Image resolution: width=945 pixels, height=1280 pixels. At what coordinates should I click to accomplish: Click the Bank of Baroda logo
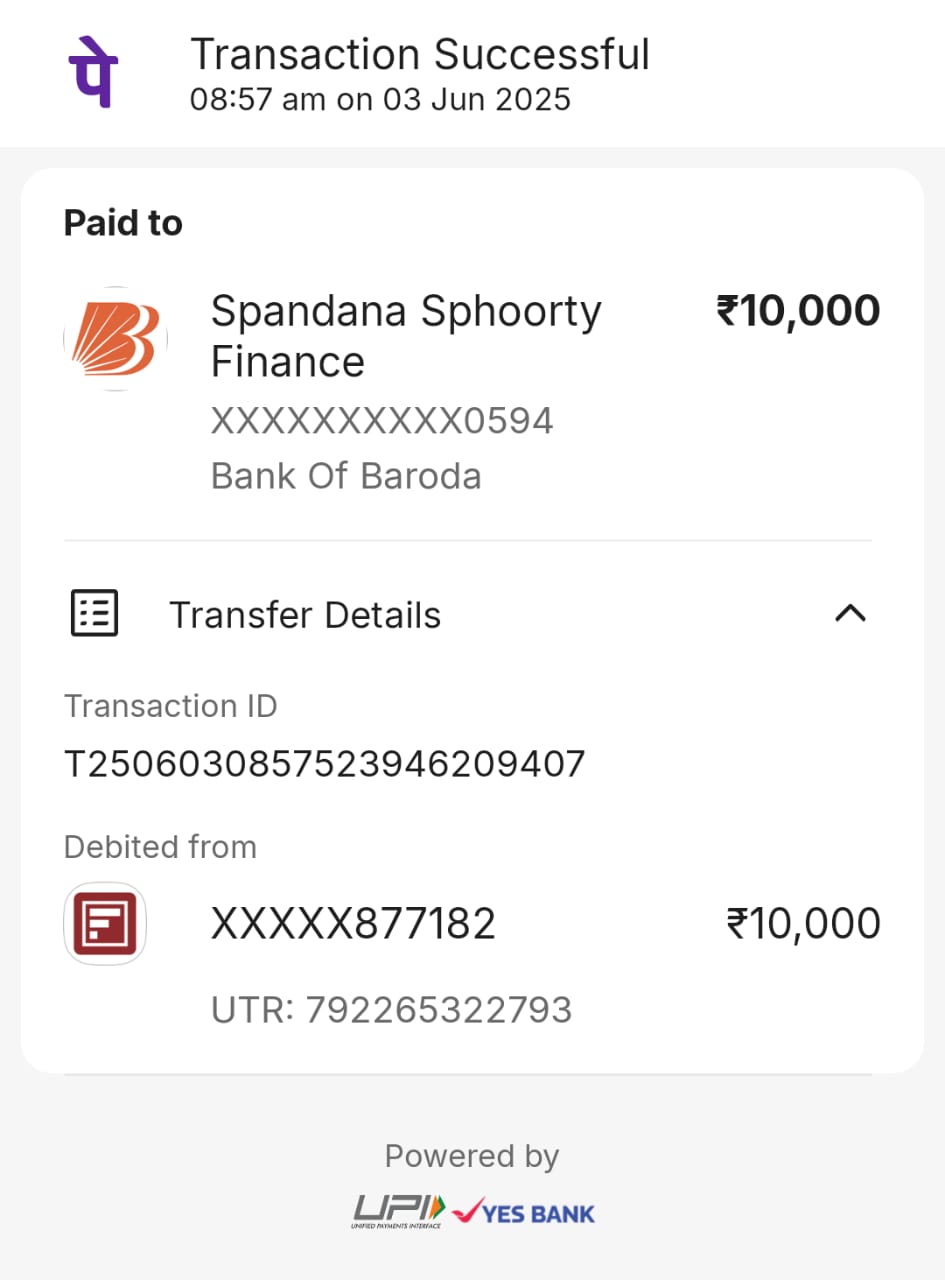point(115,339)
